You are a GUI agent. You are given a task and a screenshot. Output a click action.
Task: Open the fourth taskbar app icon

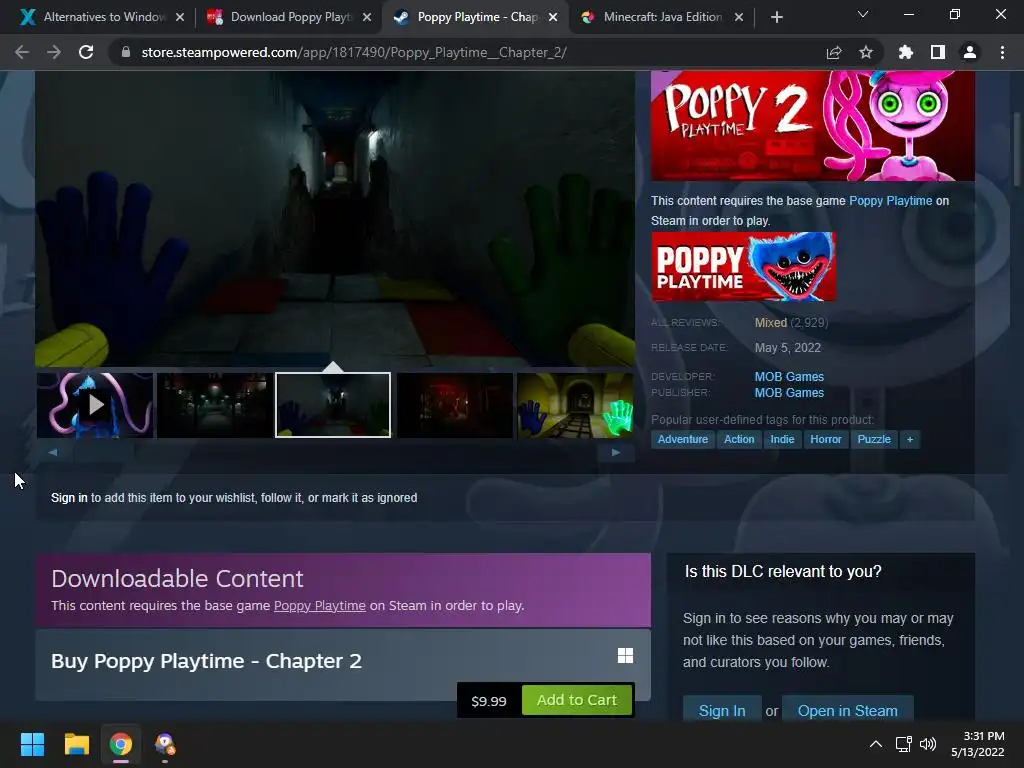[165, 744]
